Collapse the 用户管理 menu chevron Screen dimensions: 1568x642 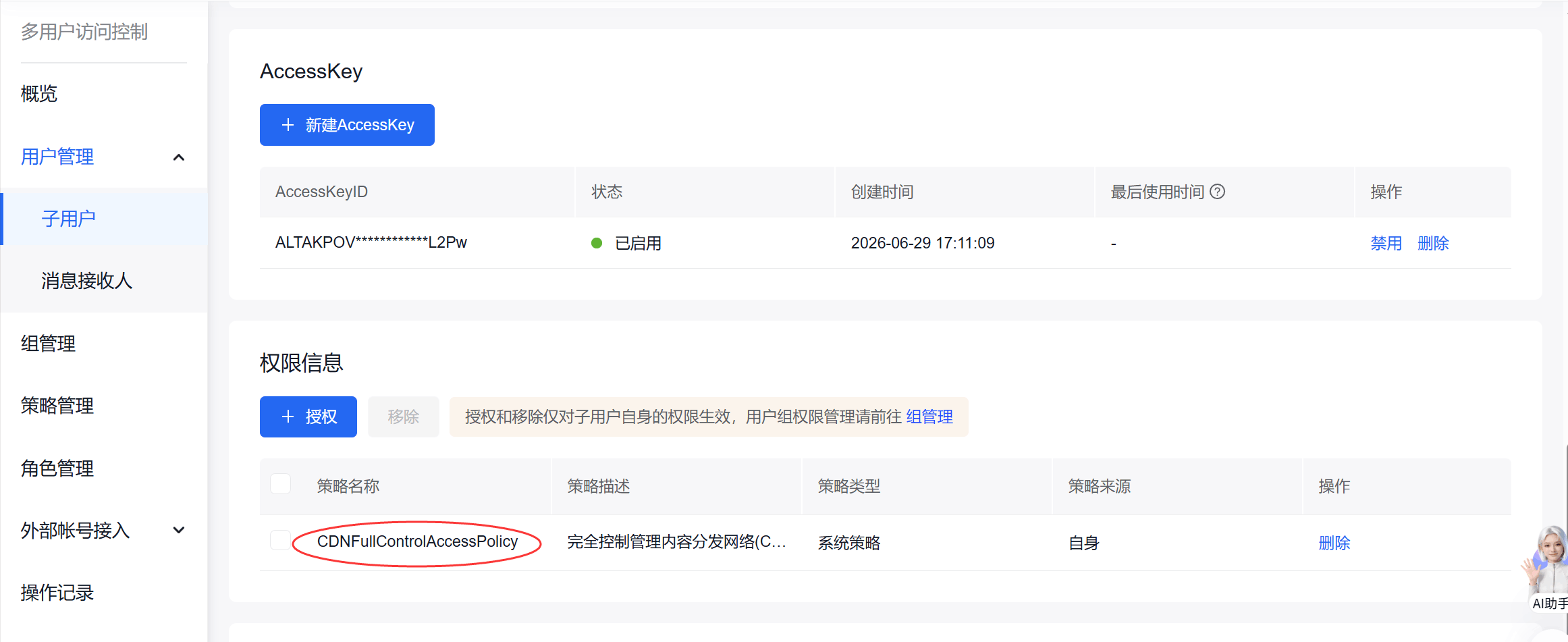(179, 157)
